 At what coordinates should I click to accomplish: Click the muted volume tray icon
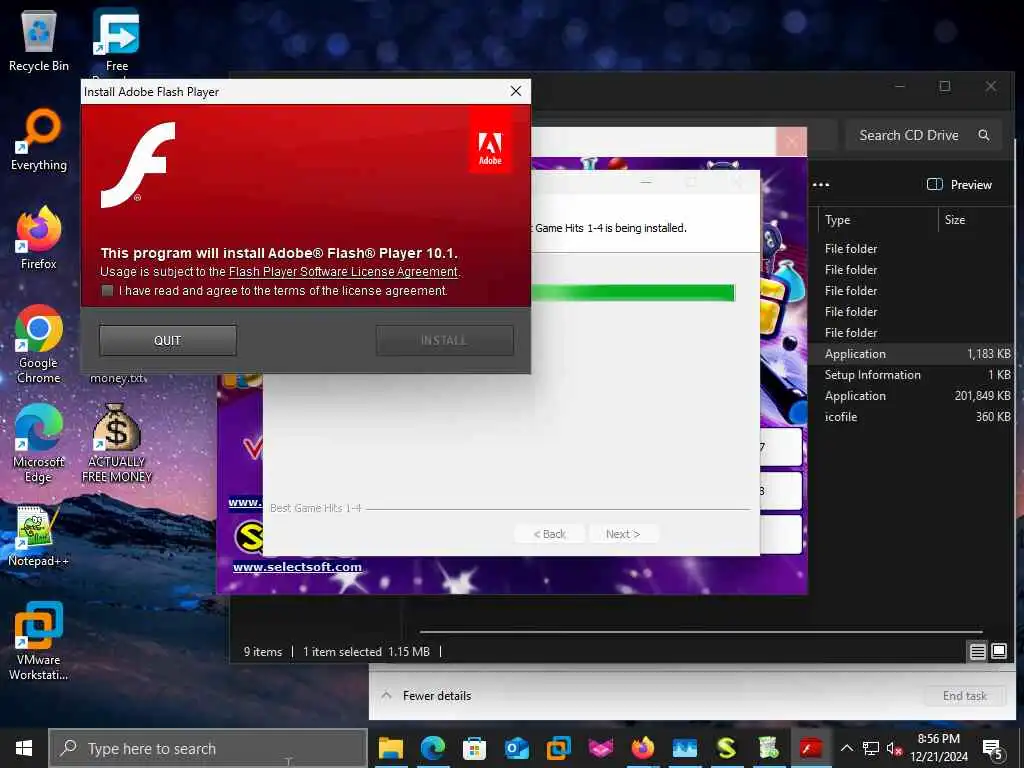(894, 748)
